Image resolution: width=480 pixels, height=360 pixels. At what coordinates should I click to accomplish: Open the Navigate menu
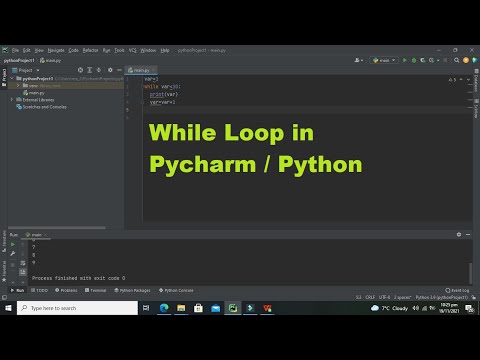56,50
